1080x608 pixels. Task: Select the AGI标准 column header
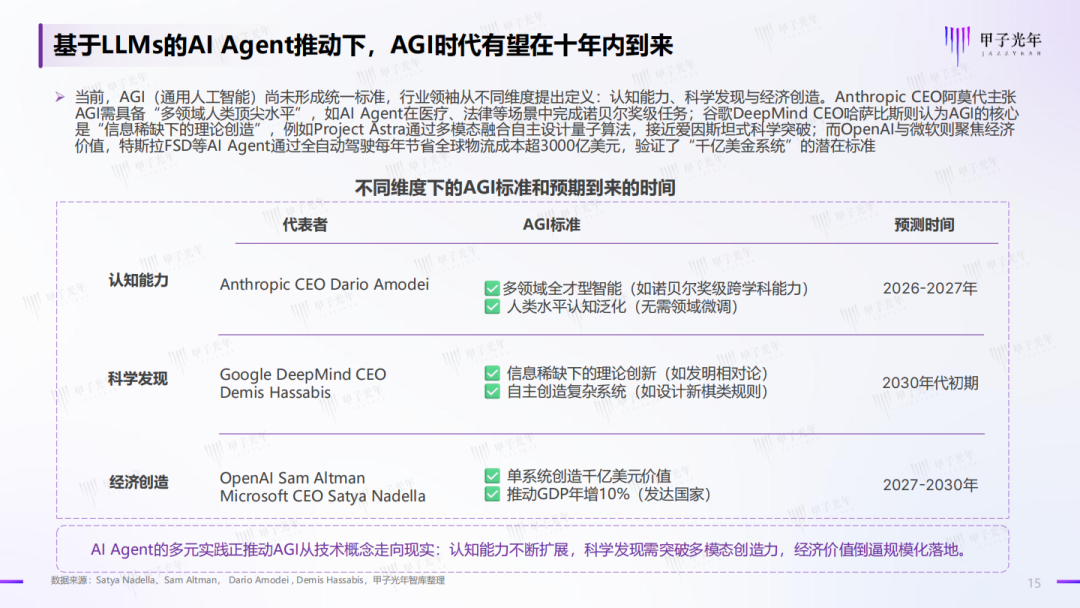(x=551, y=225)
